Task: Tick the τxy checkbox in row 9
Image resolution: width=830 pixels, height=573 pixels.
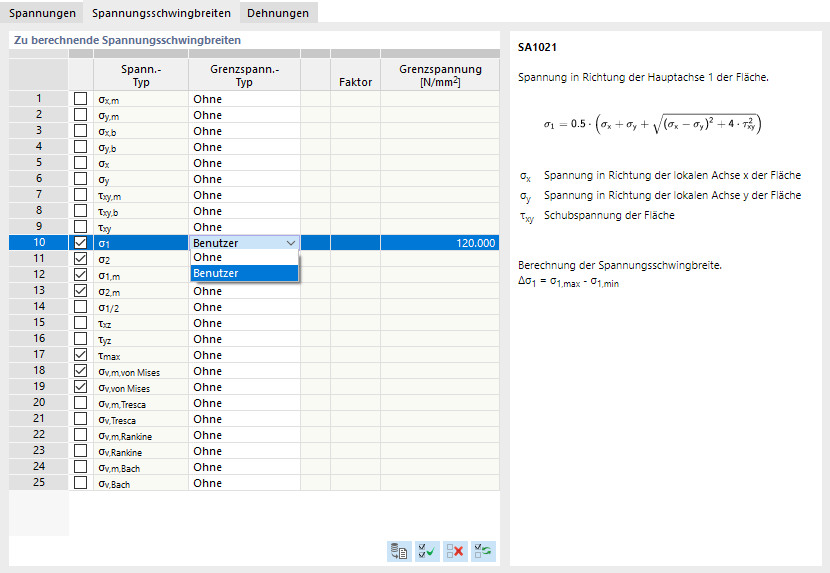Action: (x=80, y=227)
